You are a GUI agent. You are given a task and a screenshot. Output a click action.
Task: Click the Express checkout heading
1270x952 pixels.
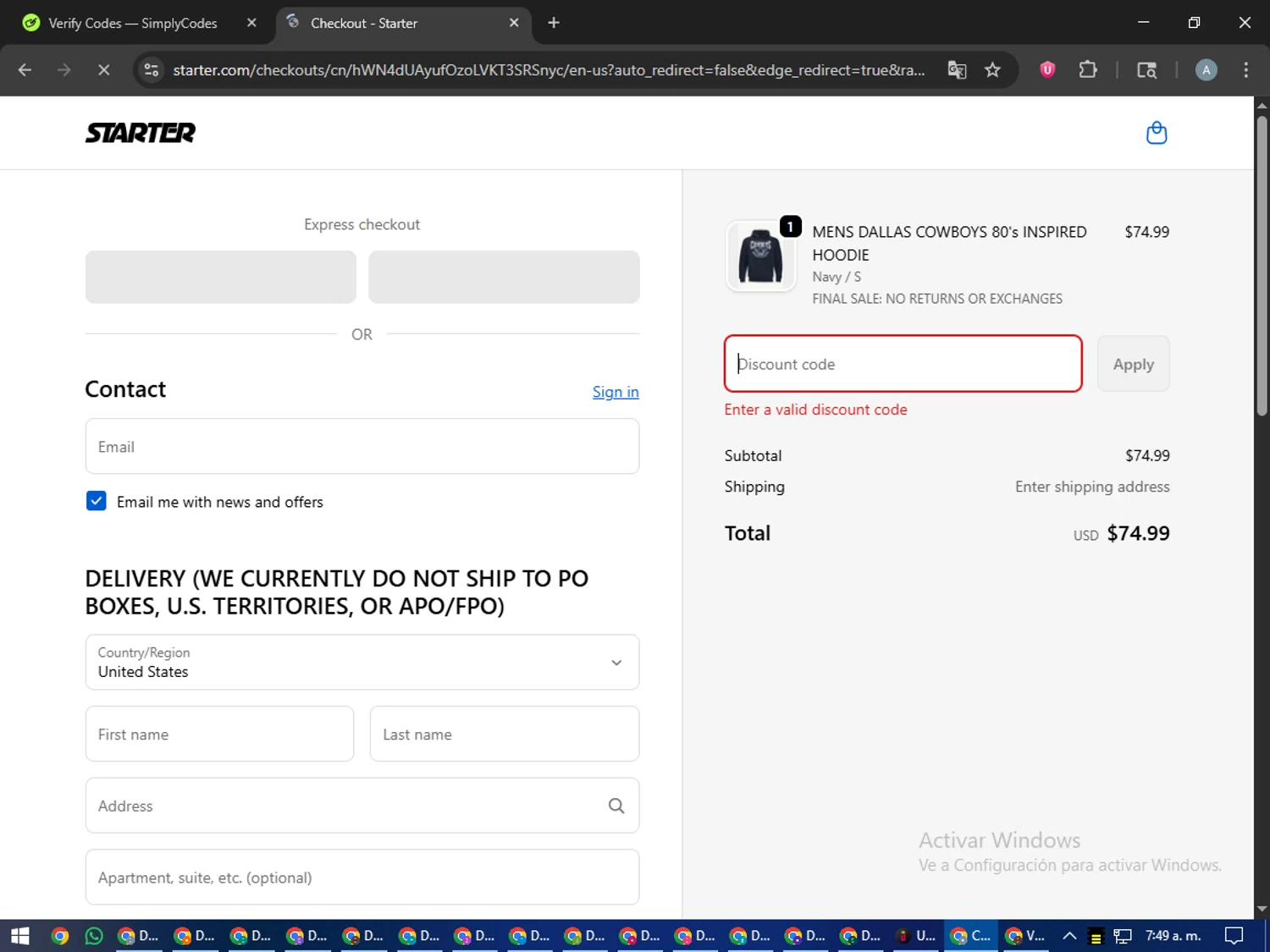click(362, 224)
